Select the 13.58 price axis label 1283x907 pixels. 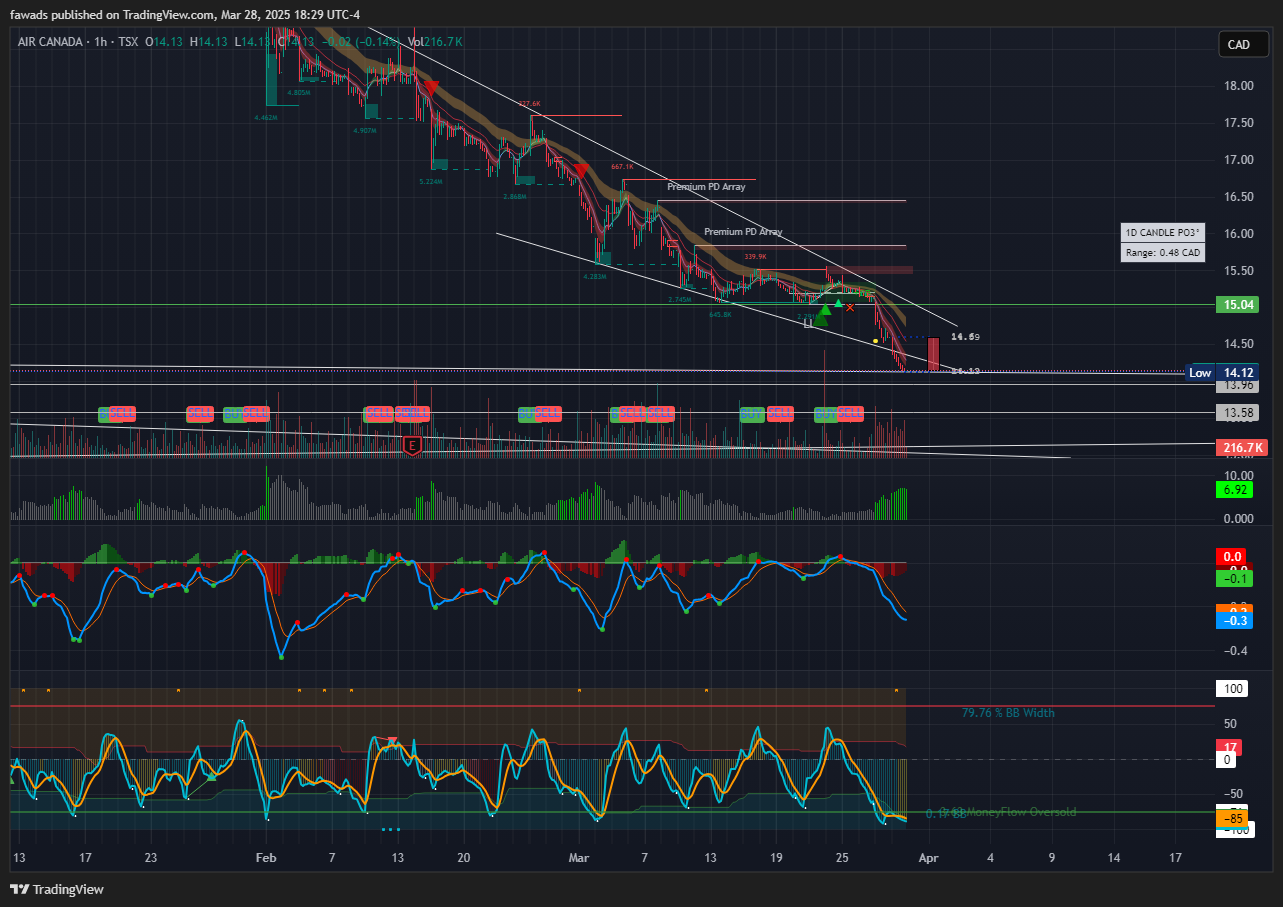click(x=1238, y=412)
